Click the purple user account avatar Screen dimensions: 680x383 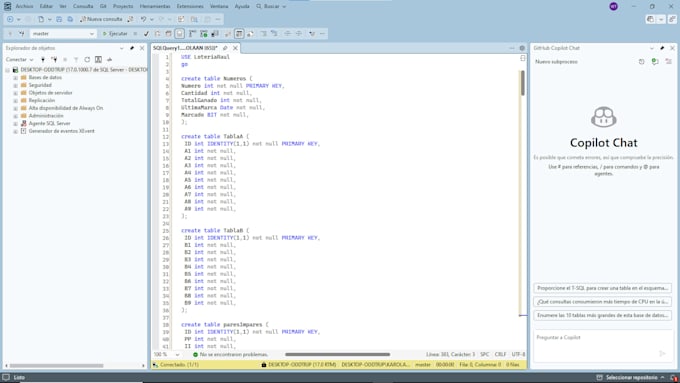pos(614,7)
